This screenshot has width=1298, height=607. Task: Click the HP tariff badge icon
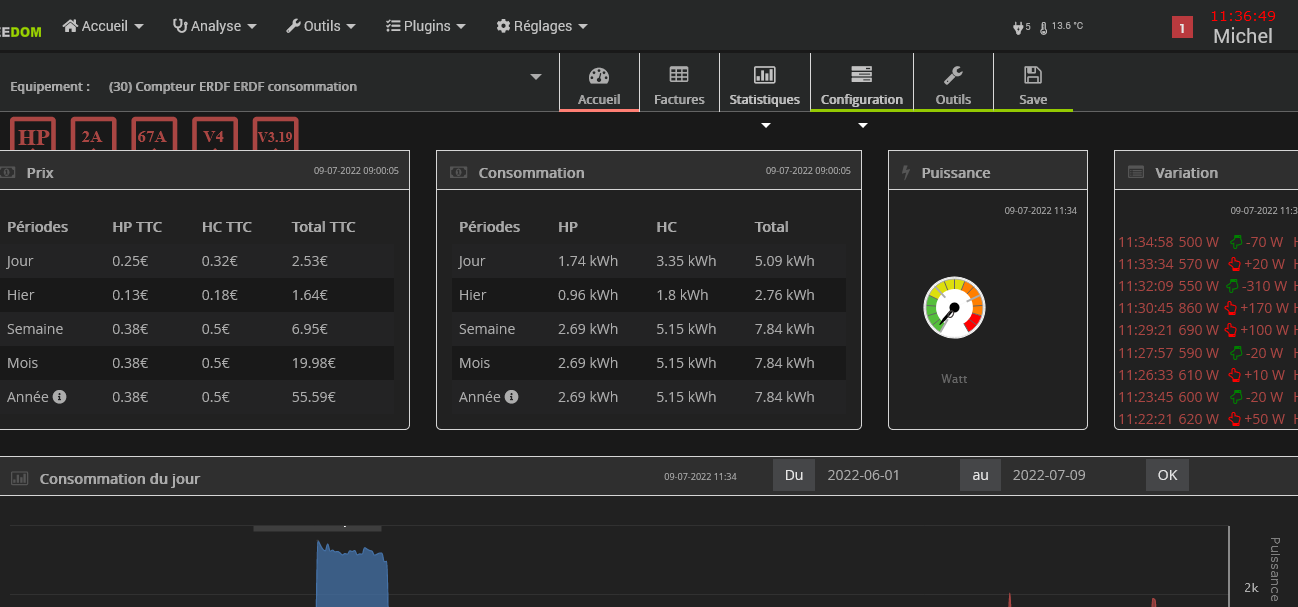(33, 136)
